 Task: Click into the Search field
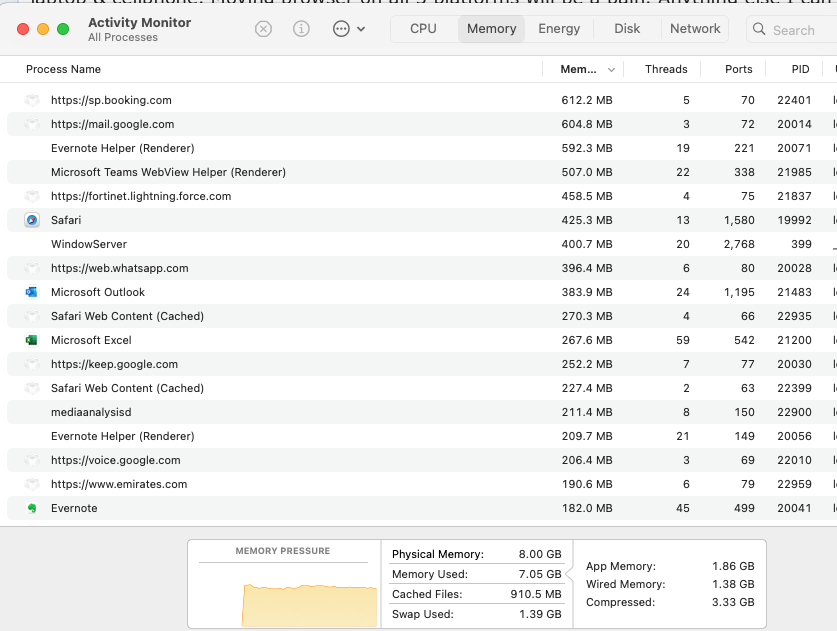[794, 29]
